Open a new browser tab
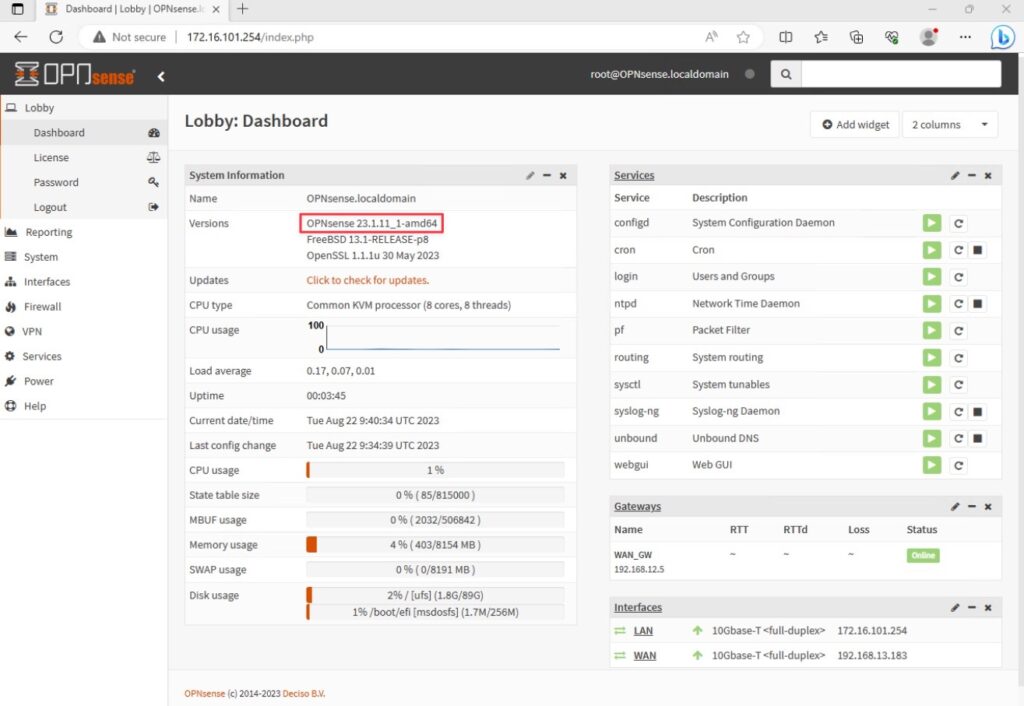This screenshot has height=706, width=1024. point(242,9)
